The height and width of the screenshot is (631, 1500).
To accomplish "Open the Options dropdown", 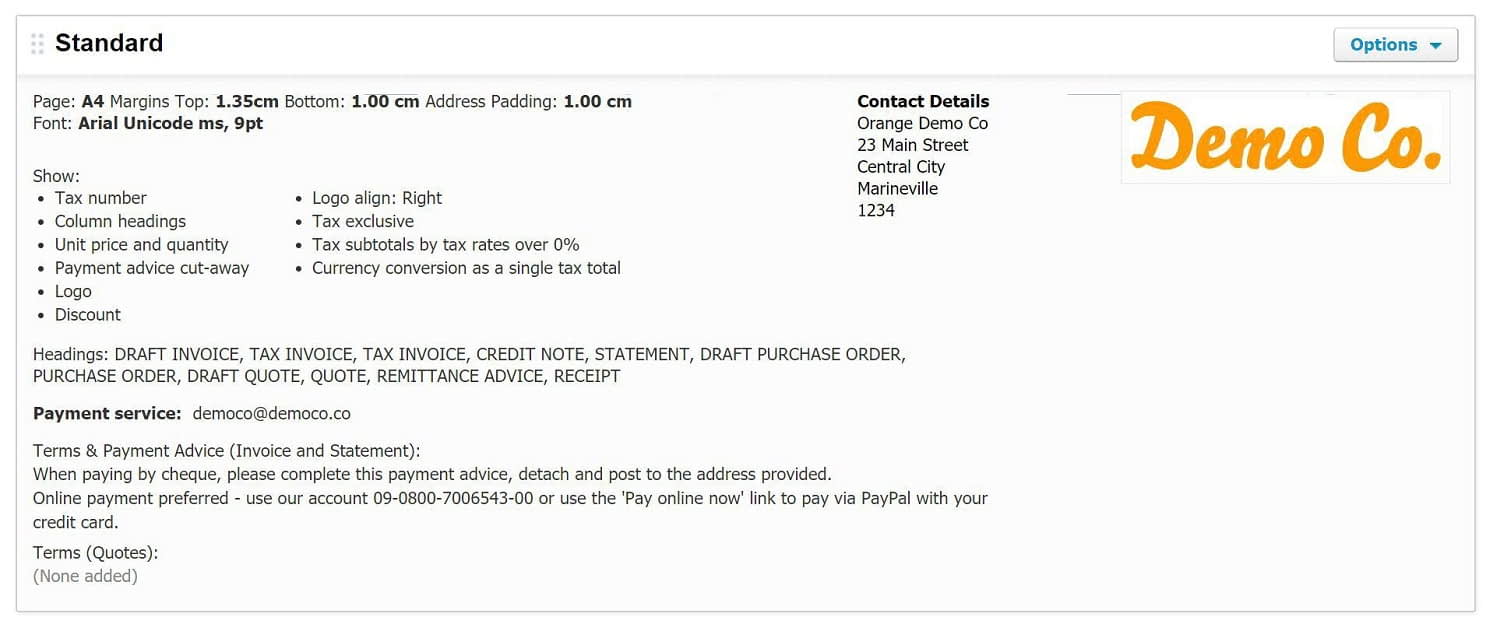I will pos(1395,45).
